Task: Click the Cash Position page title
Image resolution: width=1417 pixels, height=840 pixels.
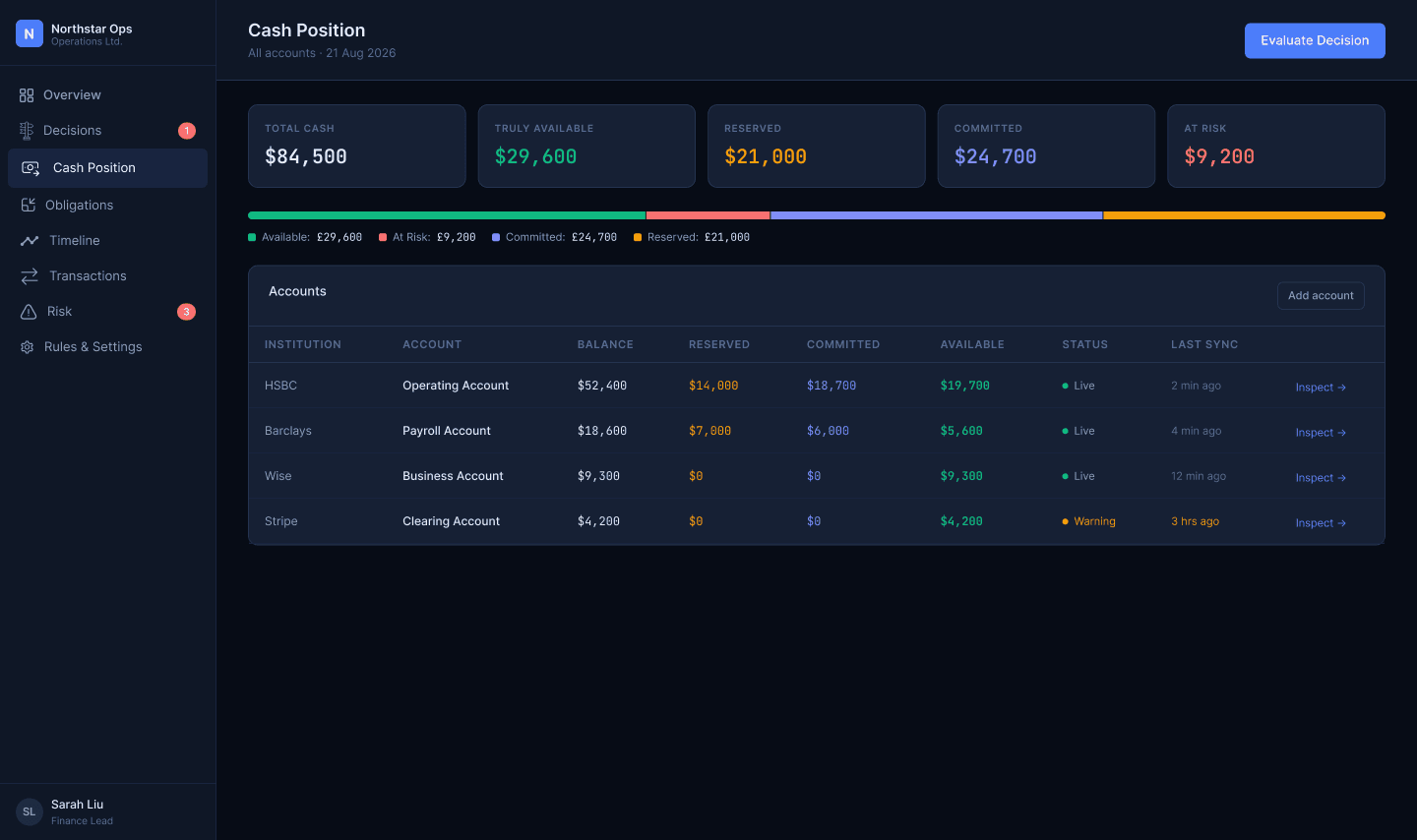Action: tap(306, 30)
